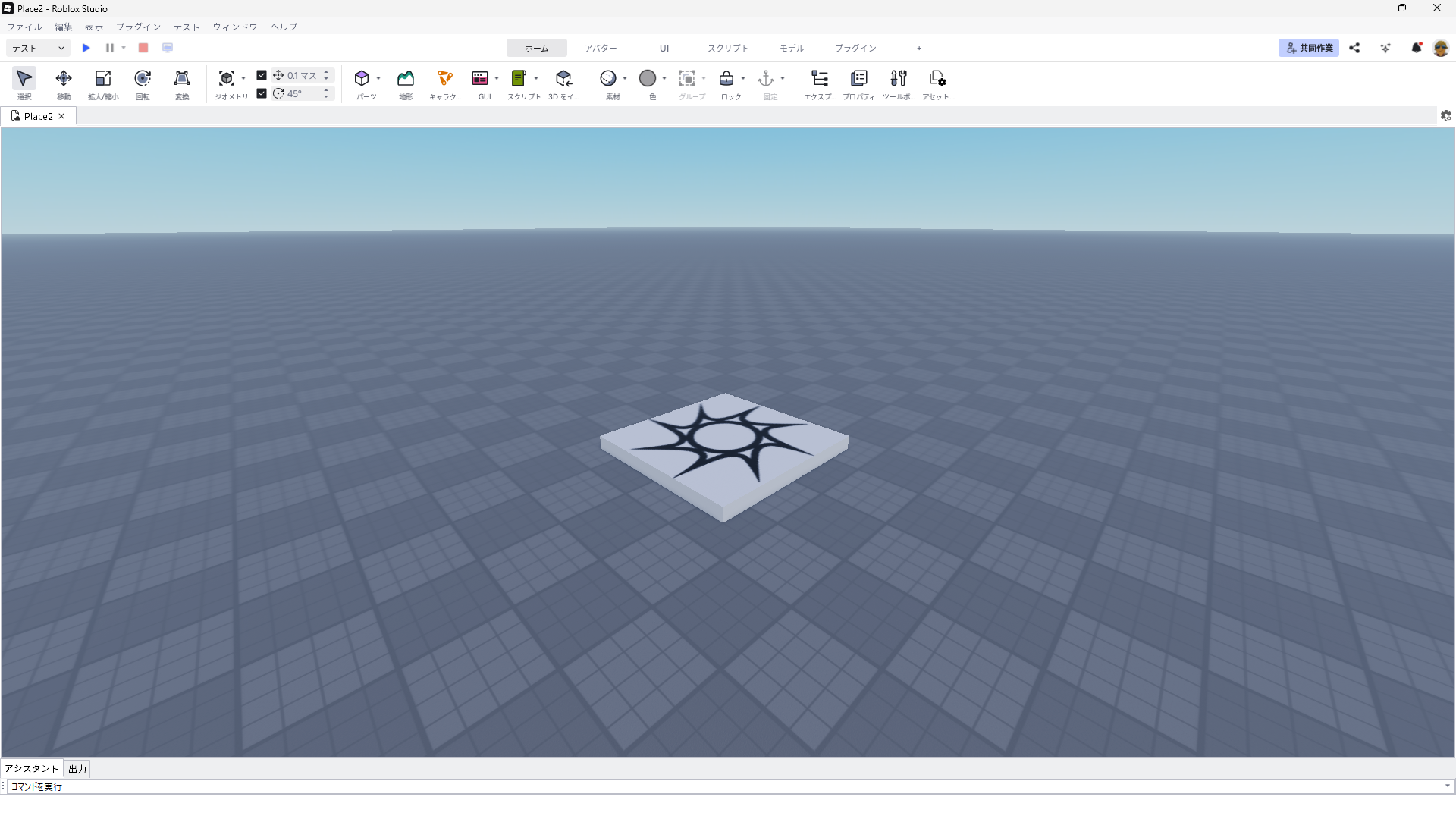Switch to the モデル ribbon tab

[792, 48]
